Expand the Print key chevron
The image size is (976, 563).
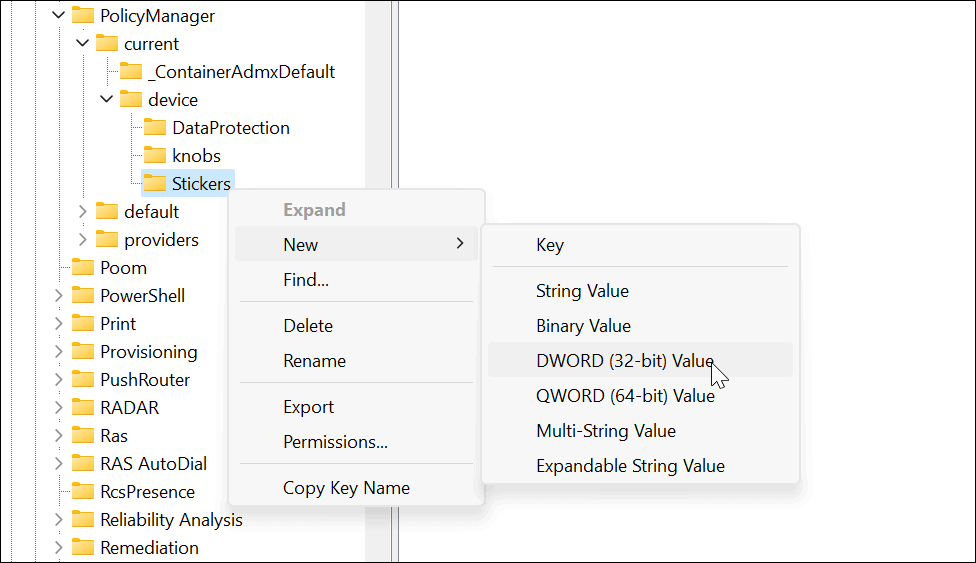tap(59, 323)
